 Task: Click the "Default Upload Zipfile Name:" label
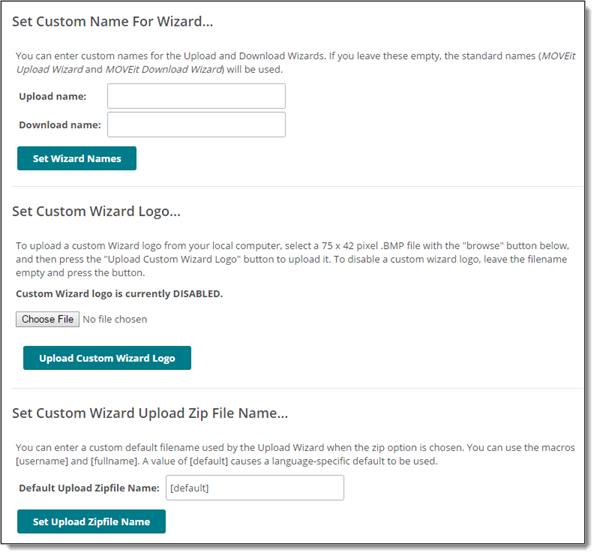click(x=89, y=488)
